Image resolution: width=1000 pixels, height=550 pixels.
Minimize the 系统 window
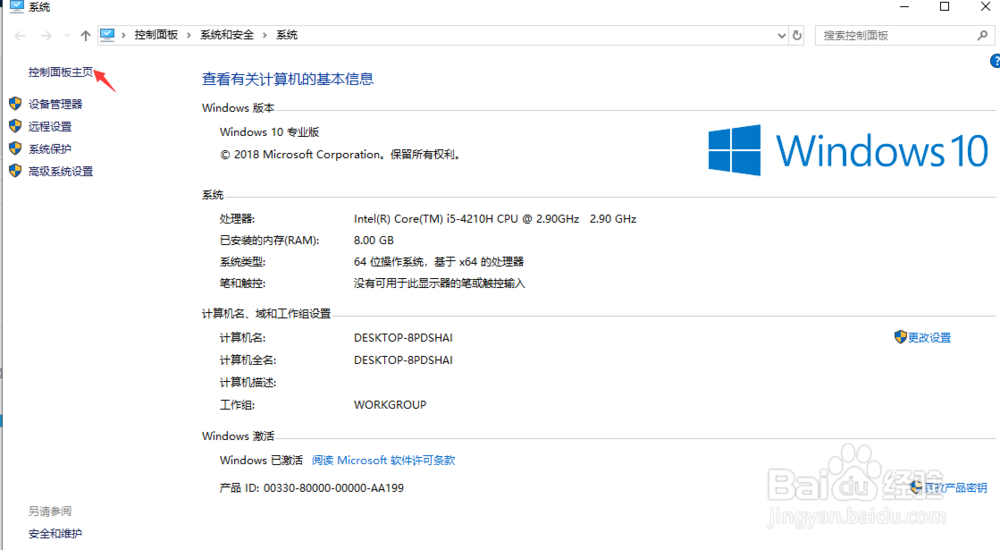904,6
